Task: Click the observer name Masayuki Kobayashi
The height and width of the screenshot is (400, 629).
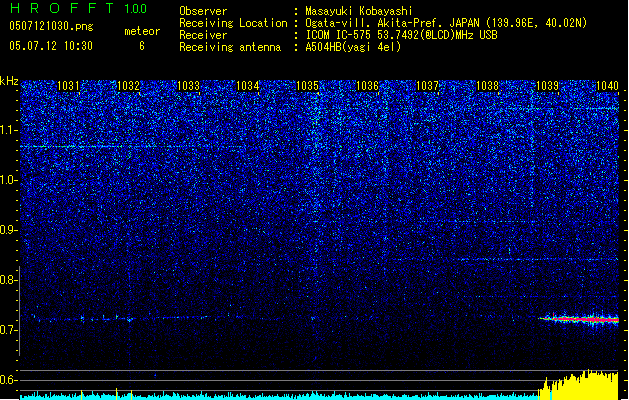Action: pyautogui.click(x=359, y=11)
